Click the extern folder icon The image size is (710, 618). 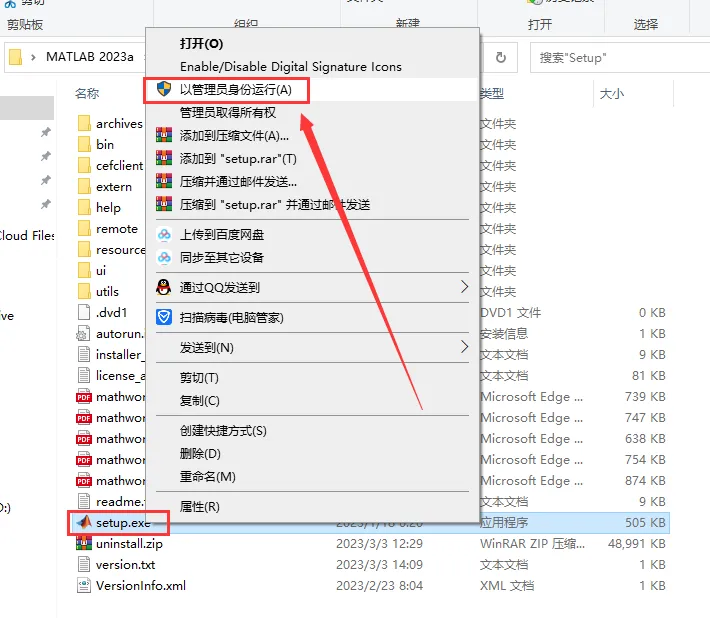84,186
